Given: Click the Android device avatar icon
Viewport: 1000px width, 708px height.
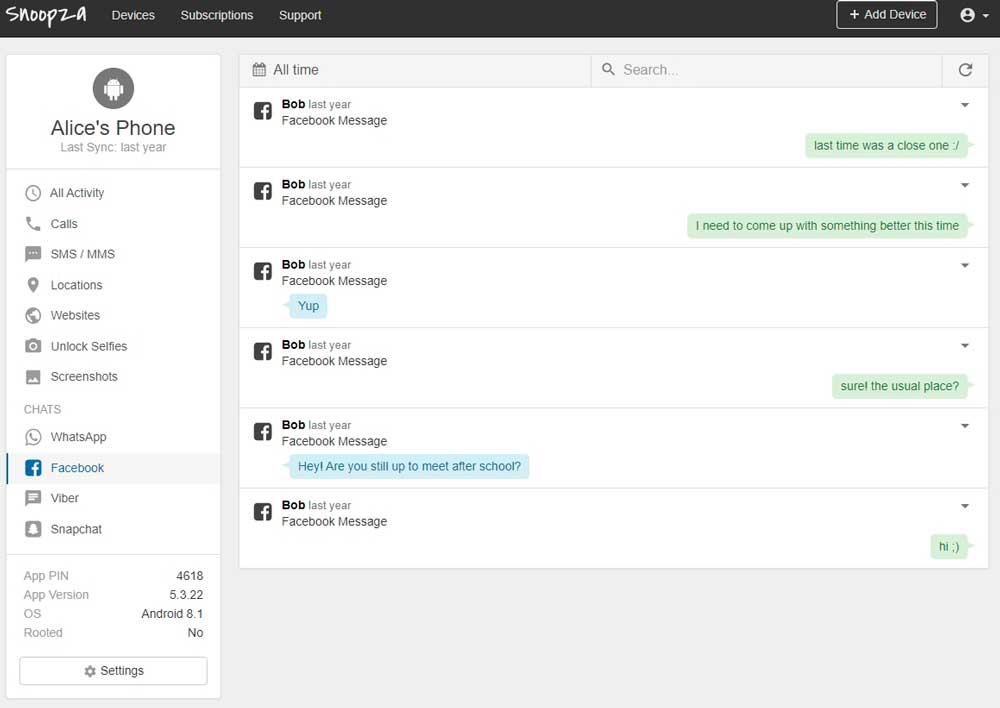Looking at the screenshot, I should pos(113,89).
